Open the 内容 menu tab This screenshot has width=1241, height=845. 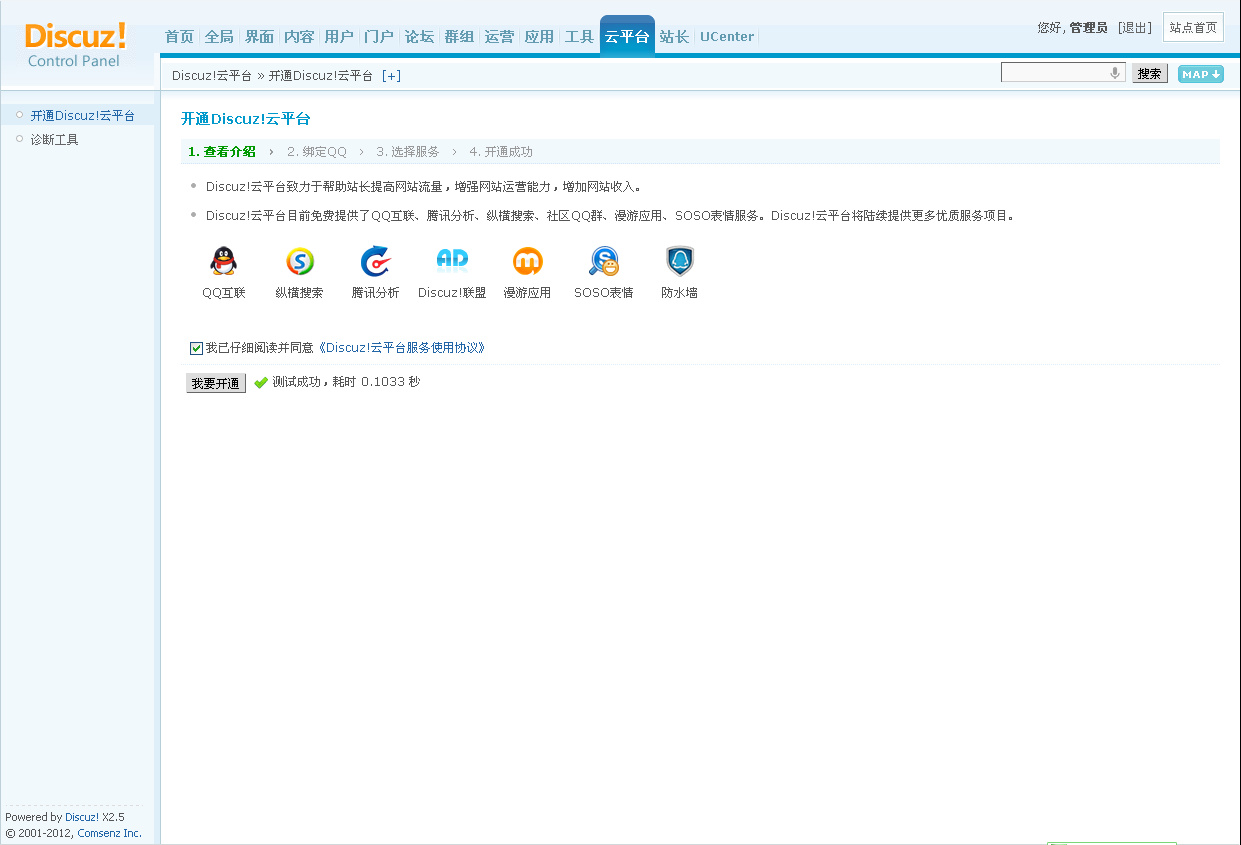click(x=299, y=37)
